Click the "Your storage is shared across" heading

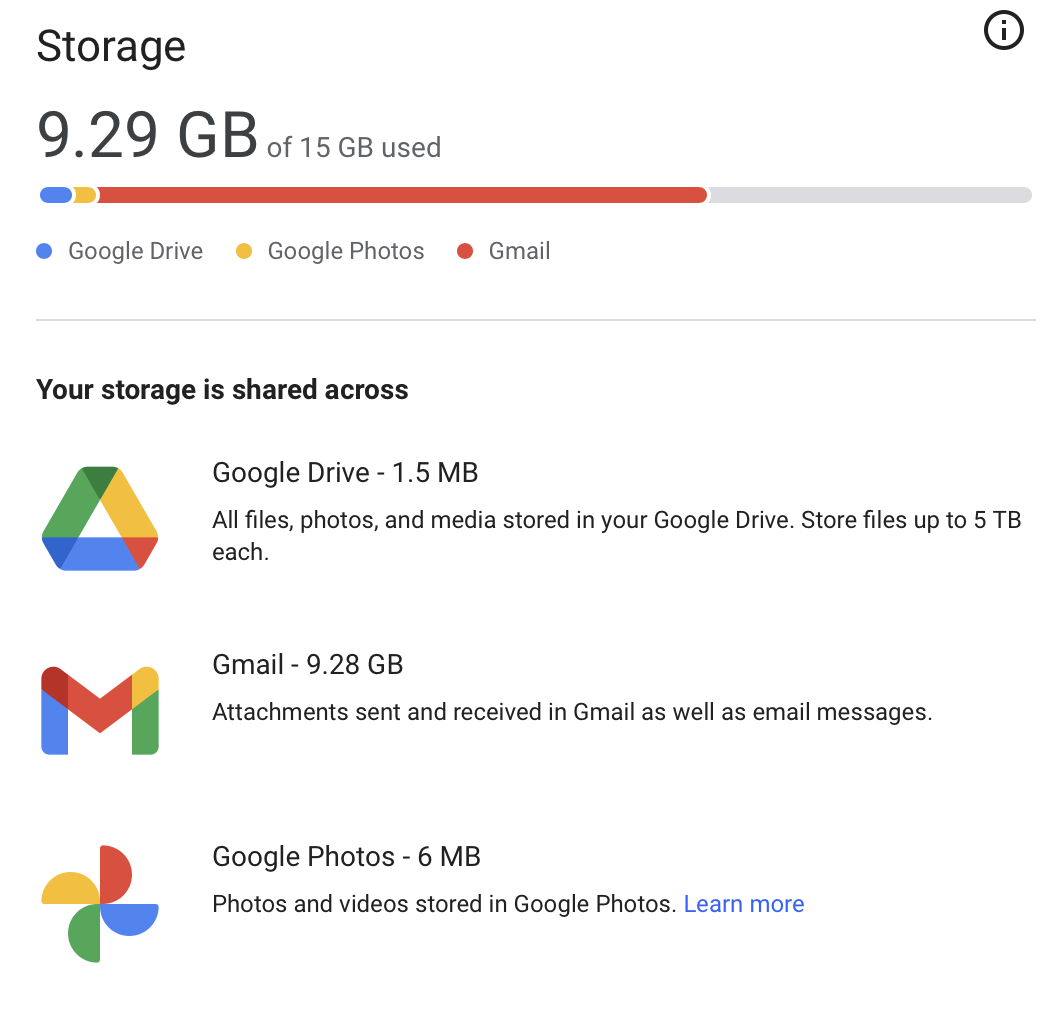coord(222,389)
